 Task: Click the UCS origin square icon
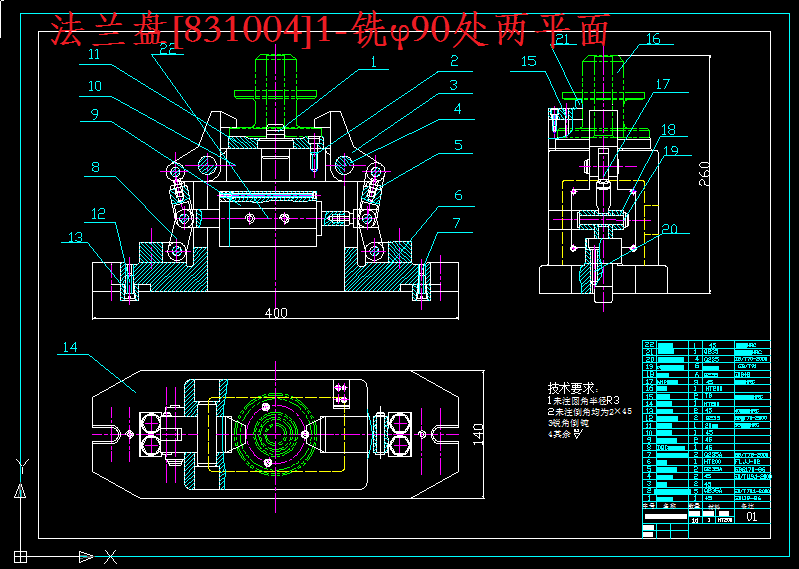tap(20, 555)
